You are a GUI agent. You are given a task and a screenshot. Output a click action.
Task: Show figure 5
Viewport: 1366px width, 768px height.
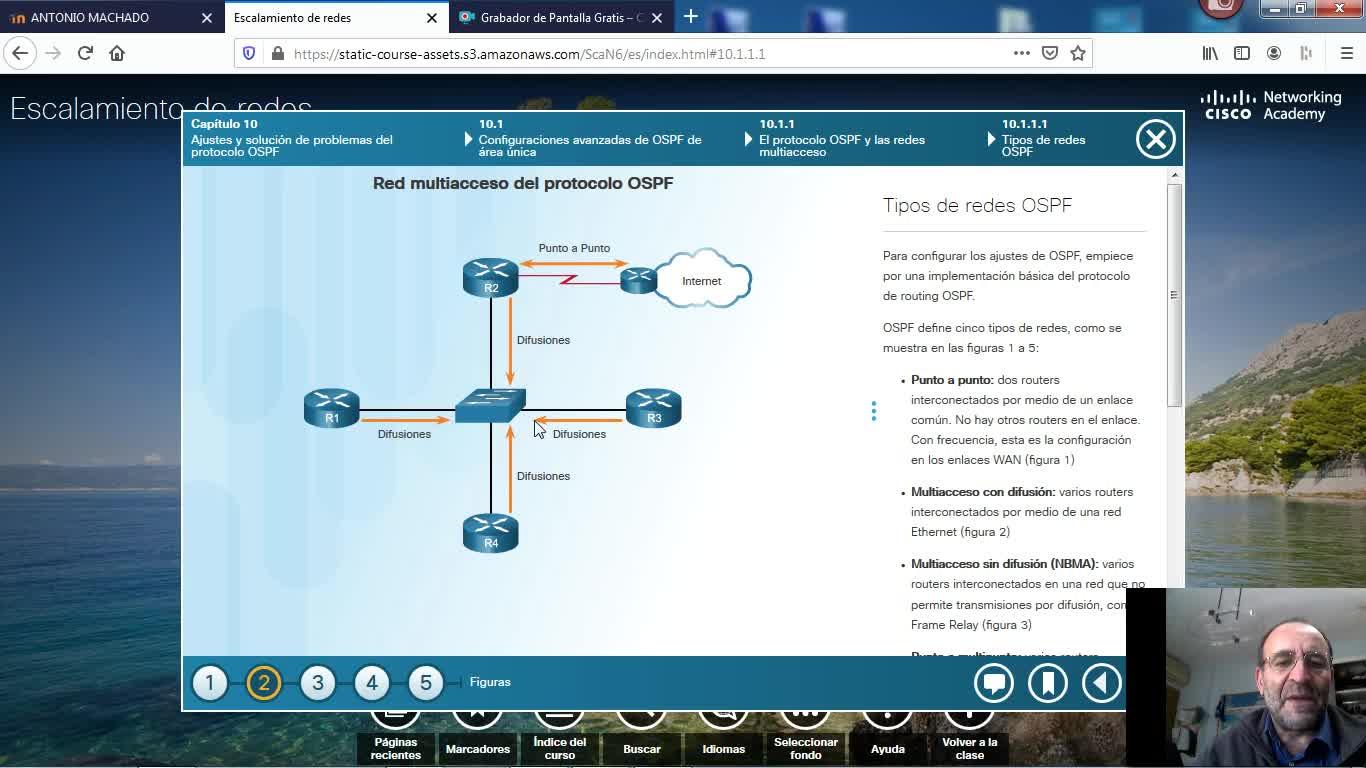click(x=426, y=683)
